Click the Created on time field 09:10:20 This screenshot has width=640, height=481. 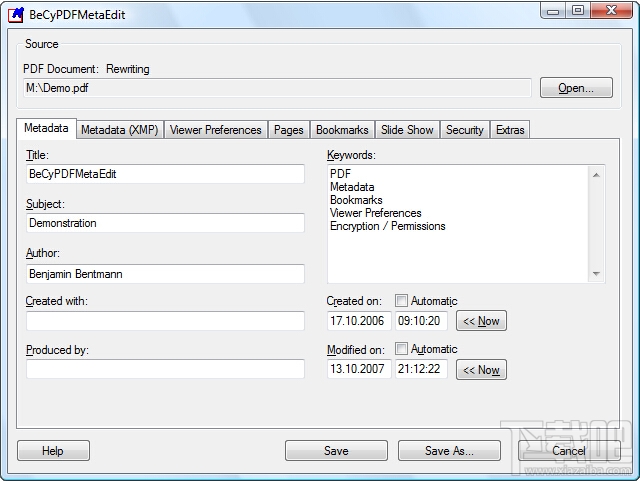(421, 321)
